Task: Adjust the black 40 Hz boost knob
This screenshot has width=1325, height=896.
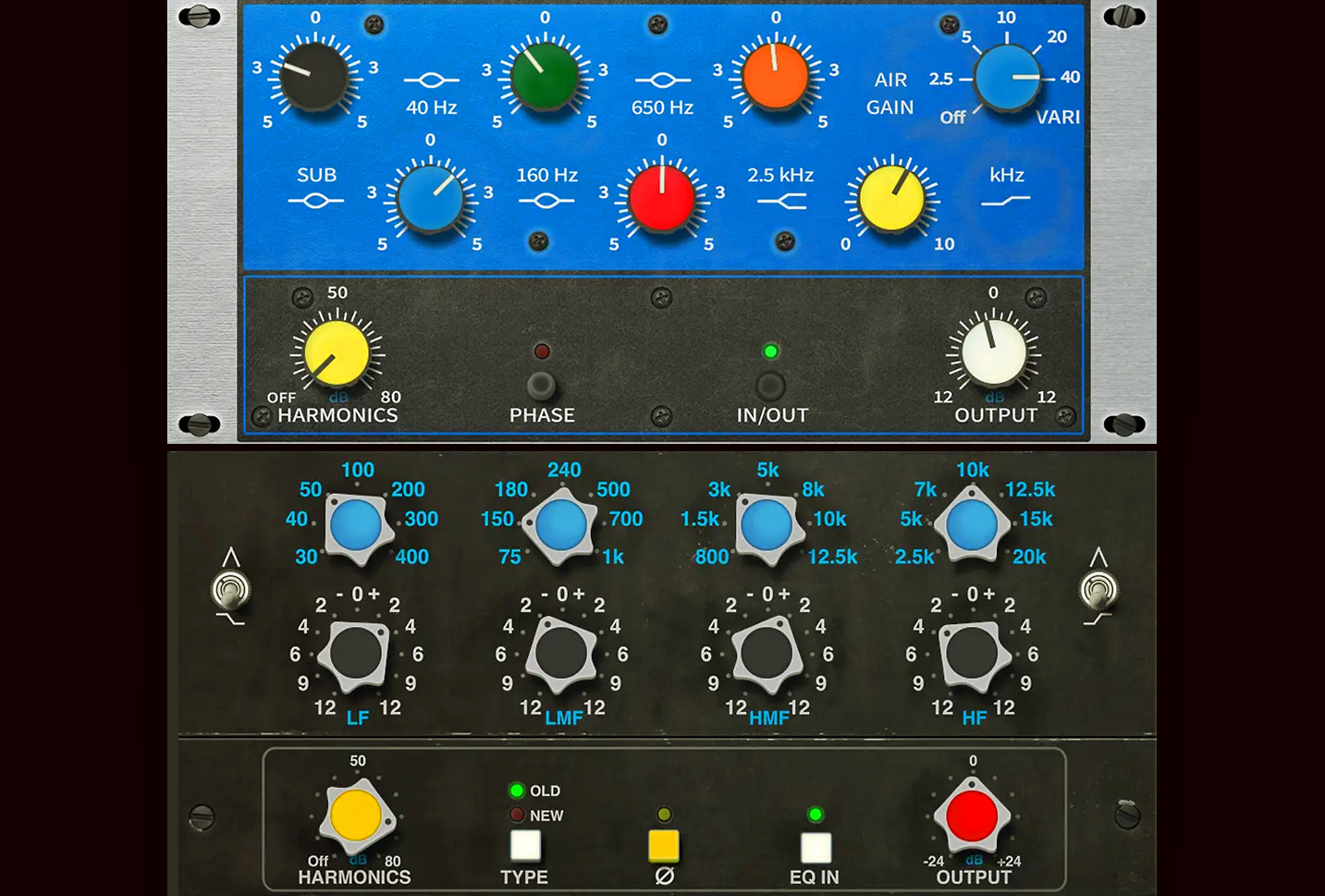Action: point(314,76)
